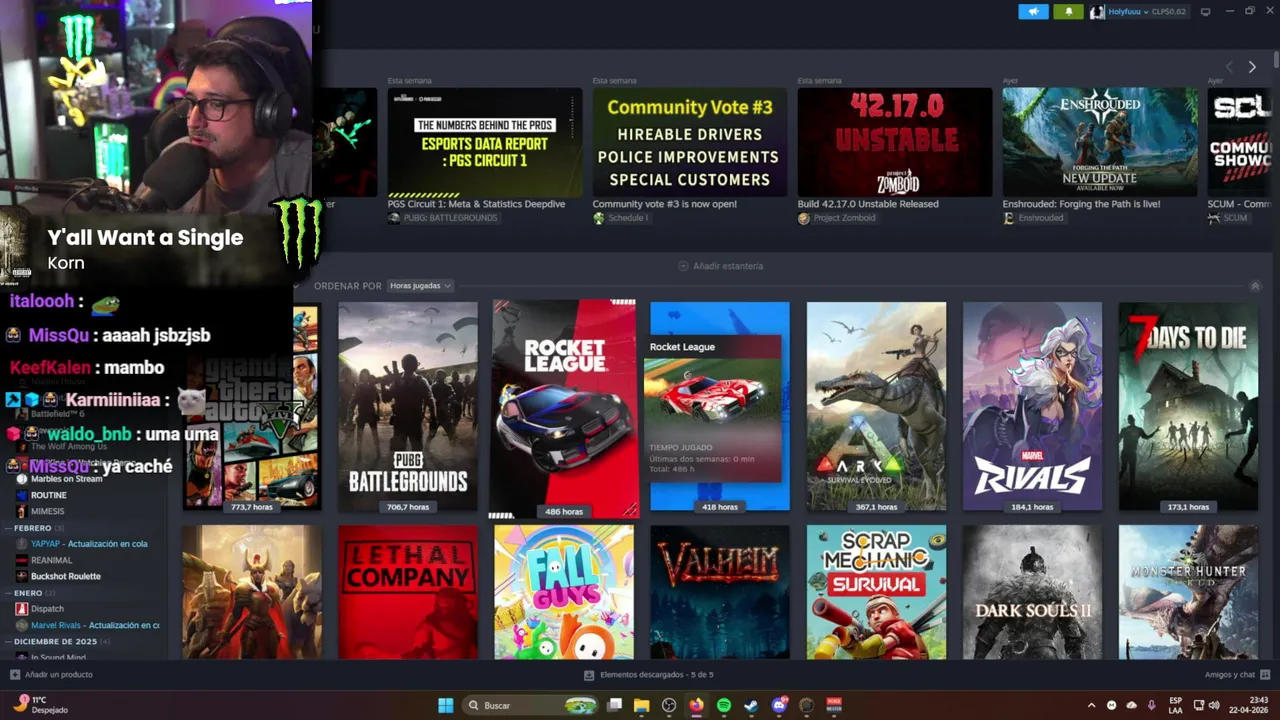Viewport: 1280px width, 720px height.
Task: Select Marbles on Stream in library list
Action: tap(66, 479)
